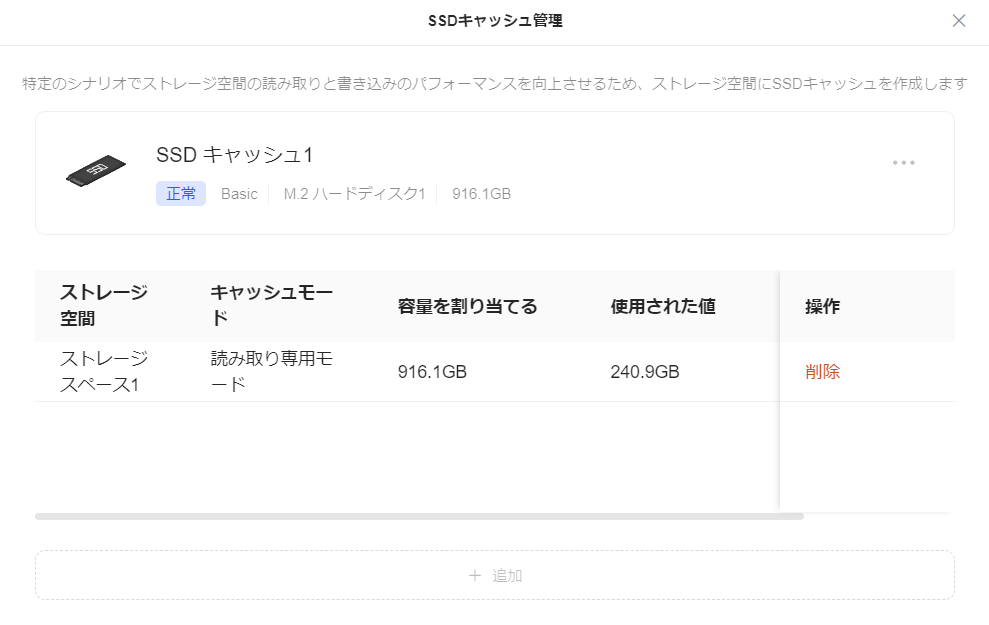Click the plus icon beside 追加
This screenshot has width=989, height=625.
475,575
